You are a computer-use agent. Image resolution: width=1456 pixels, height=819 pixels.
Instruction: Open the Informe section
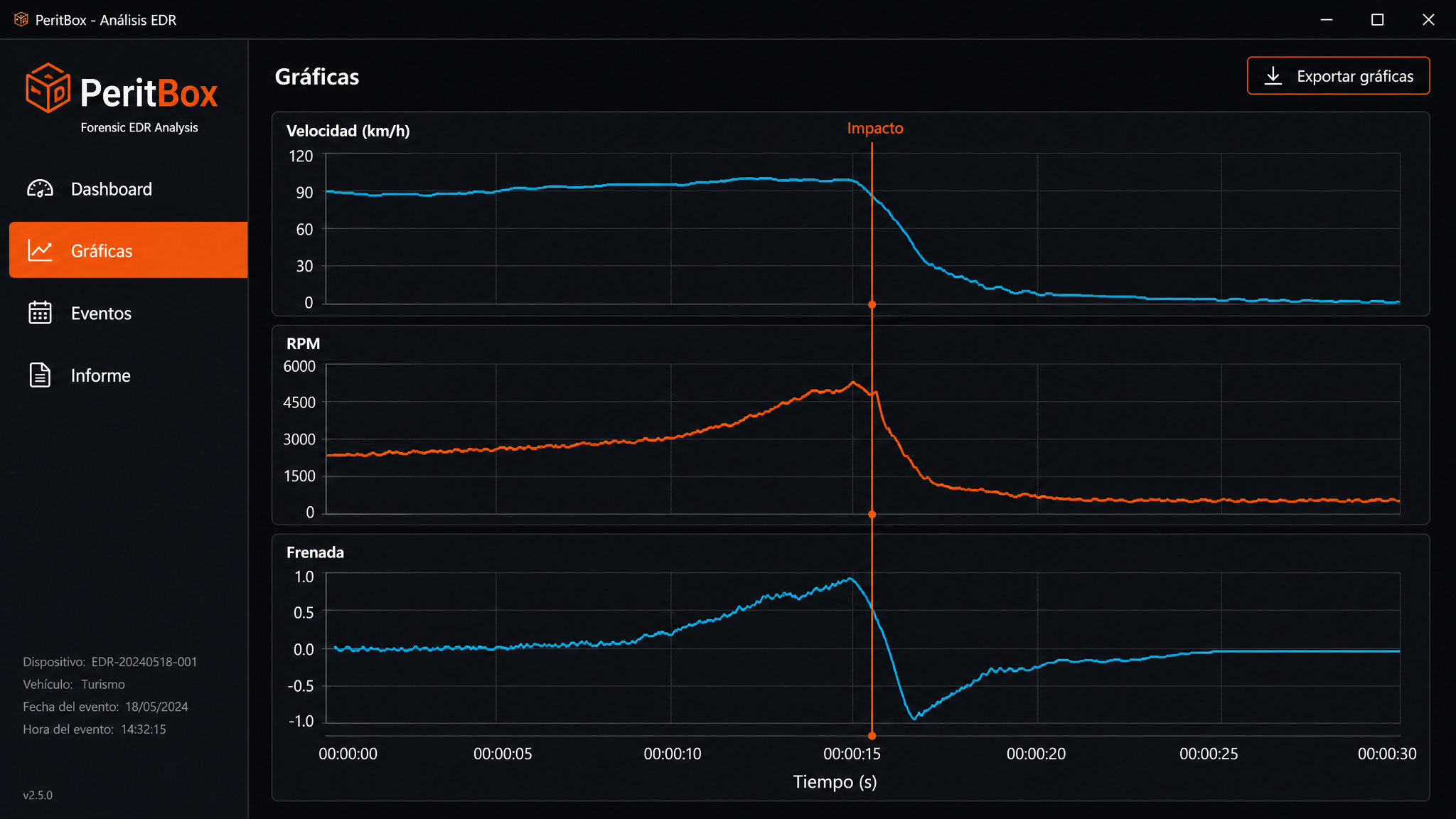pos(128,375)
